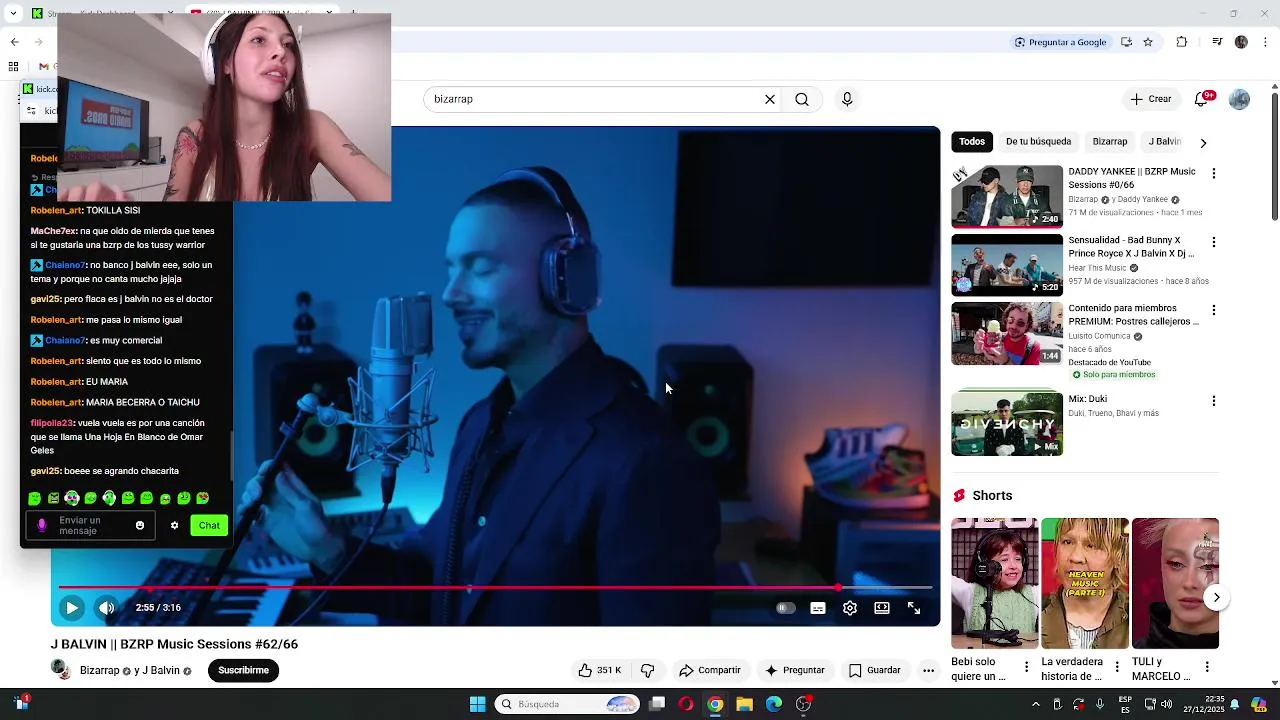Open the Sensualidad Bad Bunny video title
Screen dimensions: 1280x720
click(x=1131, y=247)
